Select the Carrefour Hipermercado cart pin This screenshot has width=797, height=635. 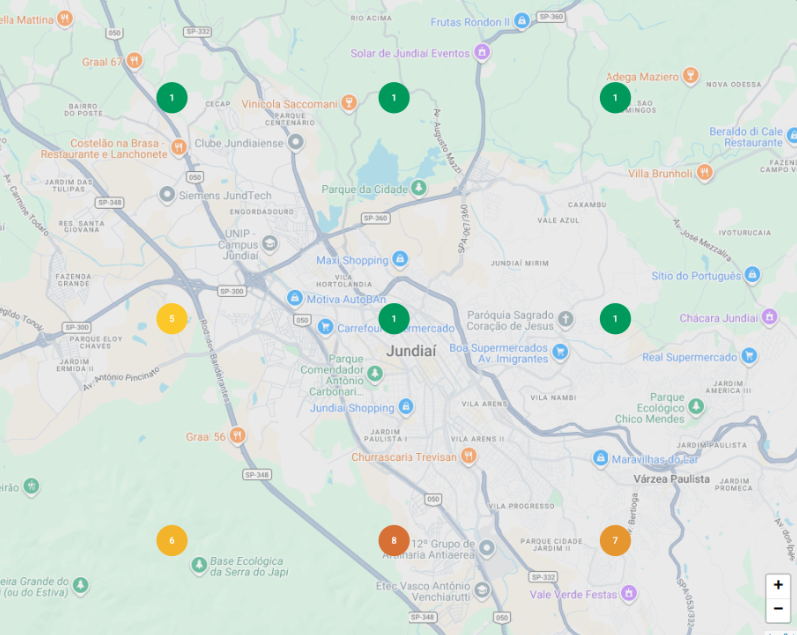pos(325,327)
